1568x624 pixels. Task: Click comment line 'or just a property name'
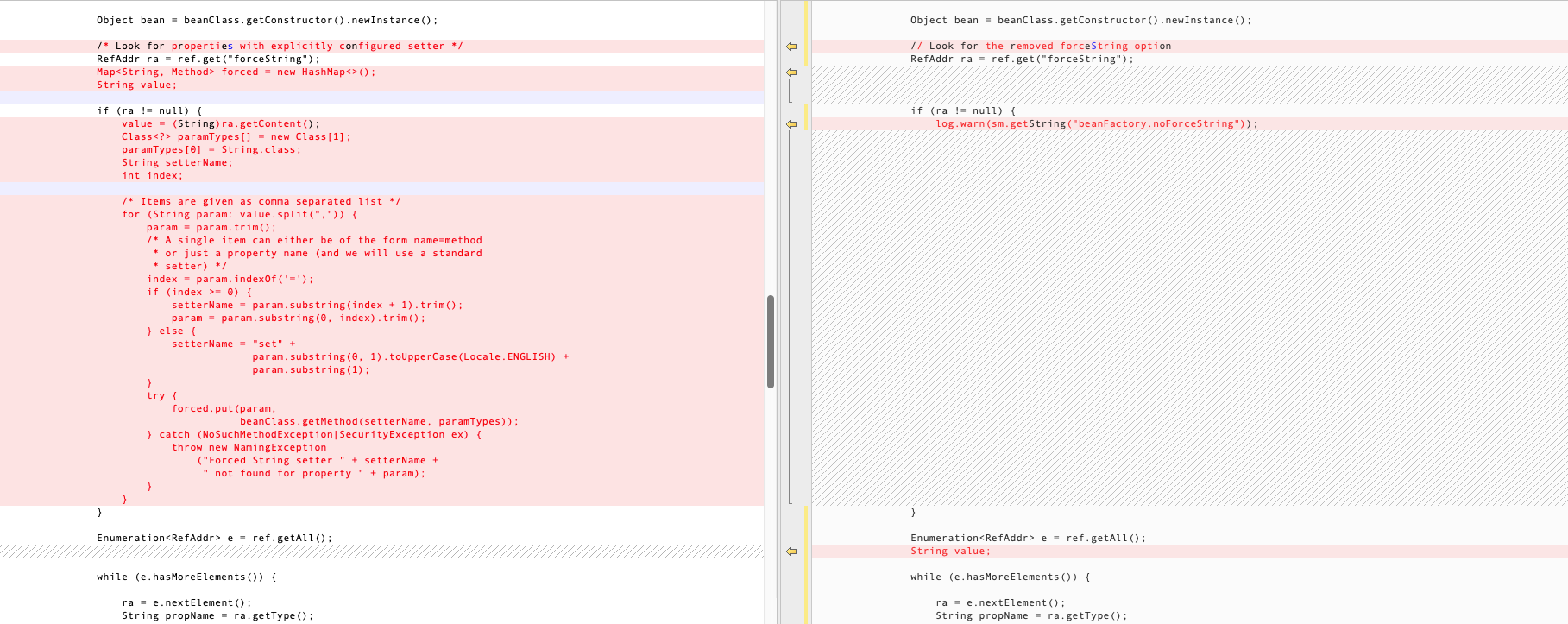318,254
